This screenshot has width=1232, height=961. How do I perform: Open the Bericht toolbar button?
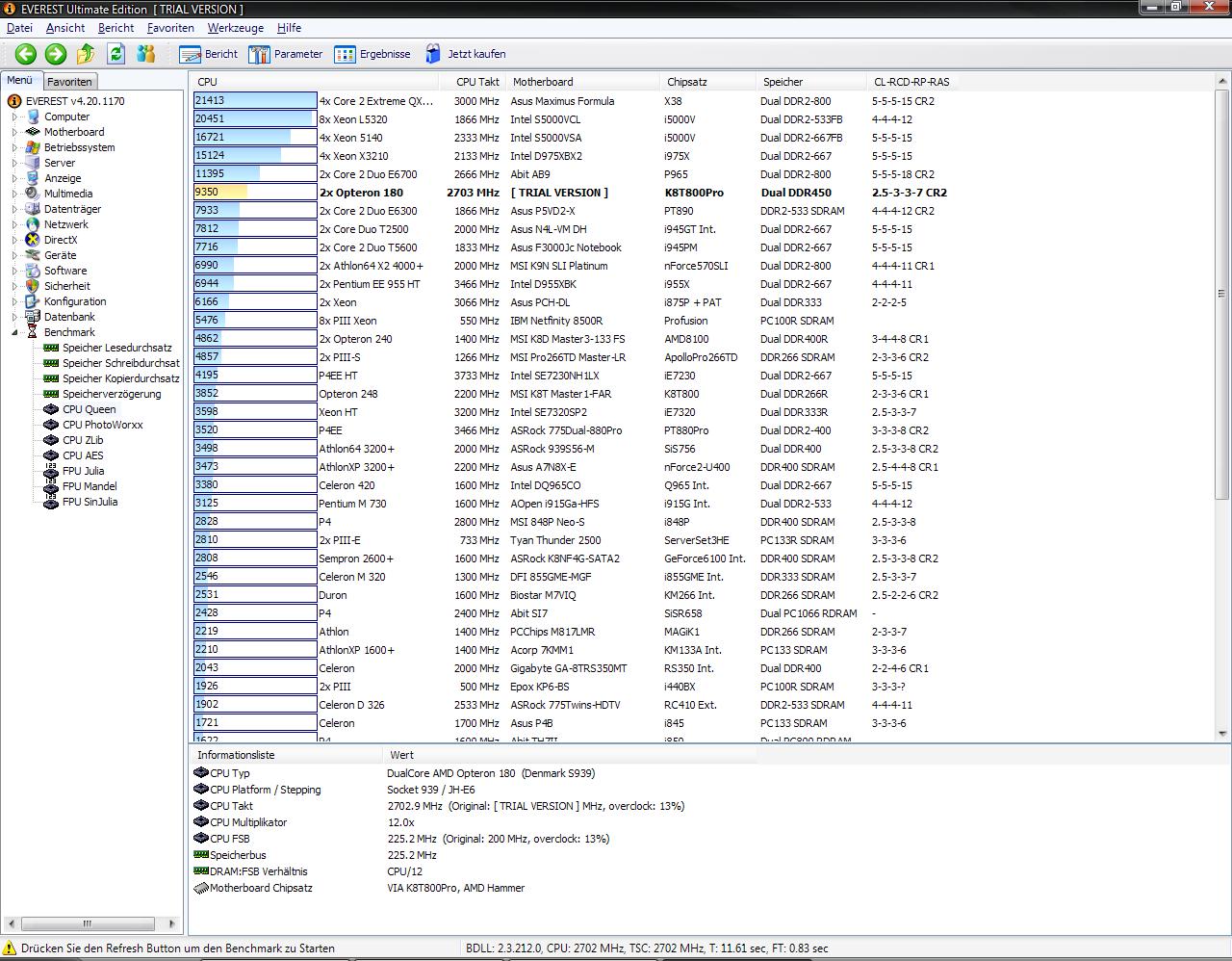pos(209,54)
